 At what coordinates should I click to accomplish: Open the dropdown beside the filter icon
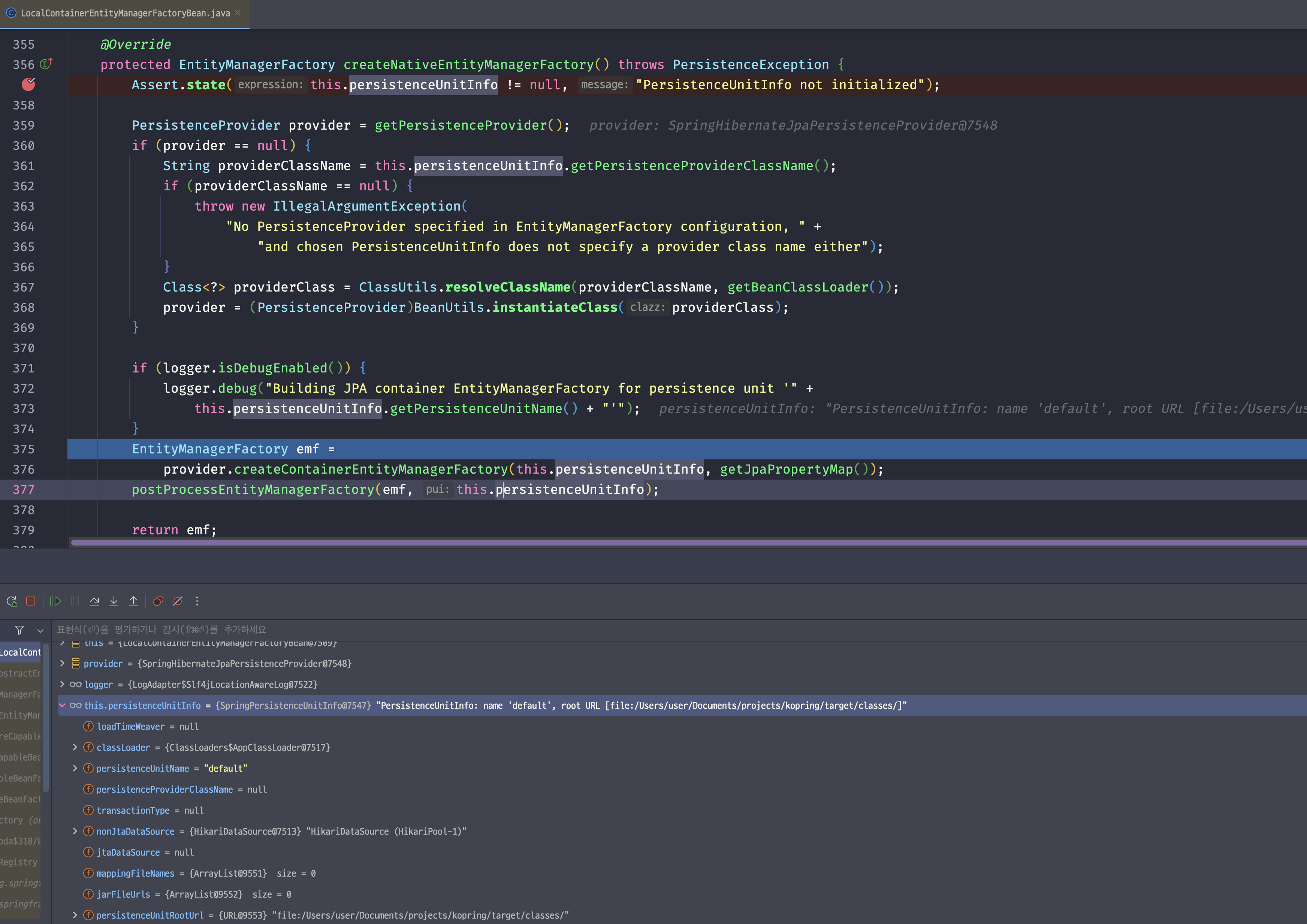40,630
